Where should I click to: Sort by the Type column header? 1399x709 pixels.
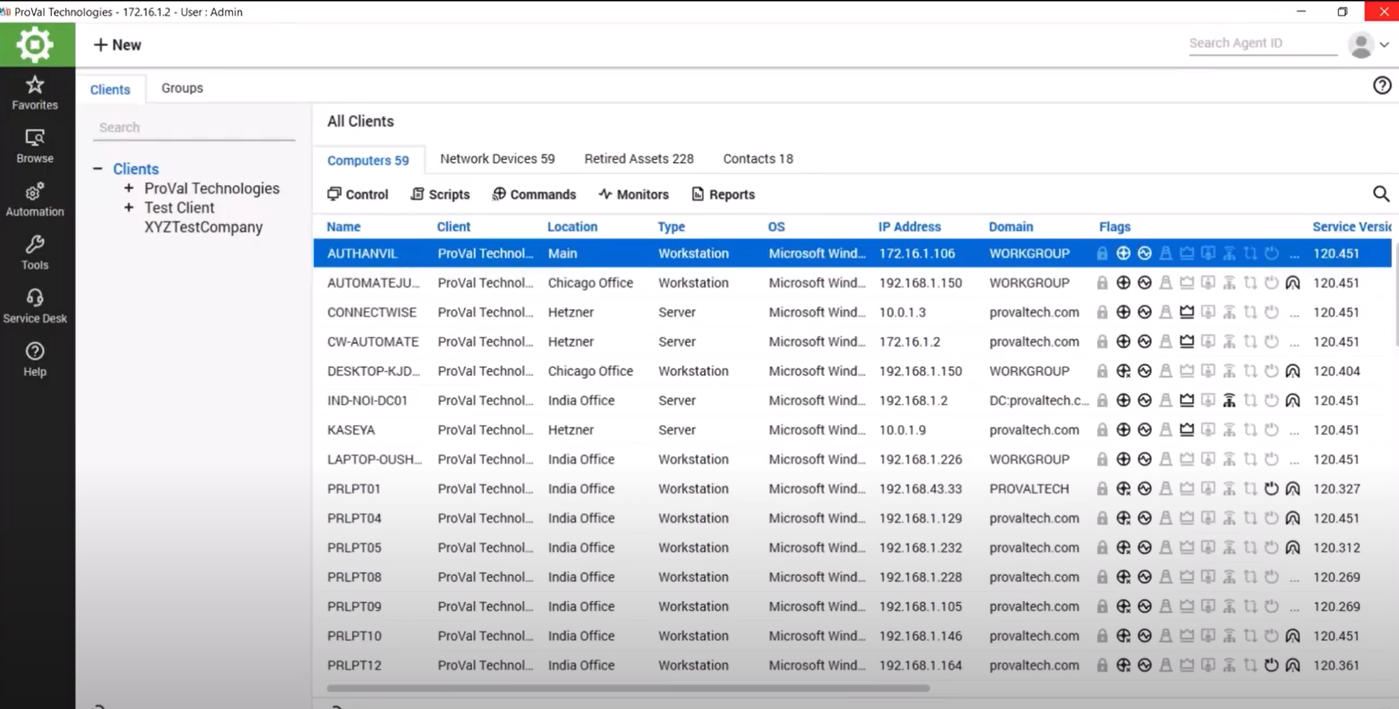click(671, 227)
